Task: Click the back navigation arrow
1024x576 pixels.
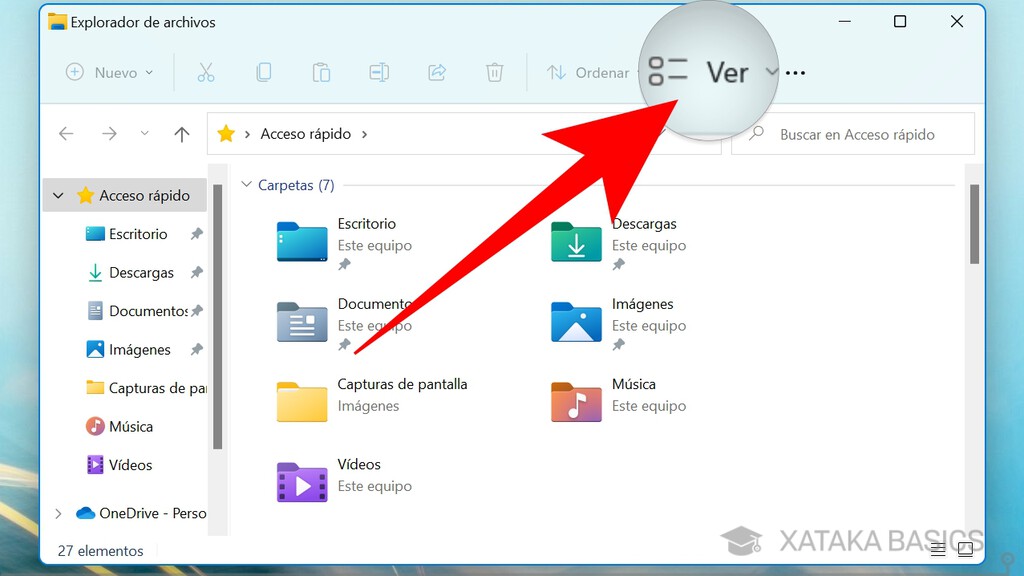Action: [66, 133]
